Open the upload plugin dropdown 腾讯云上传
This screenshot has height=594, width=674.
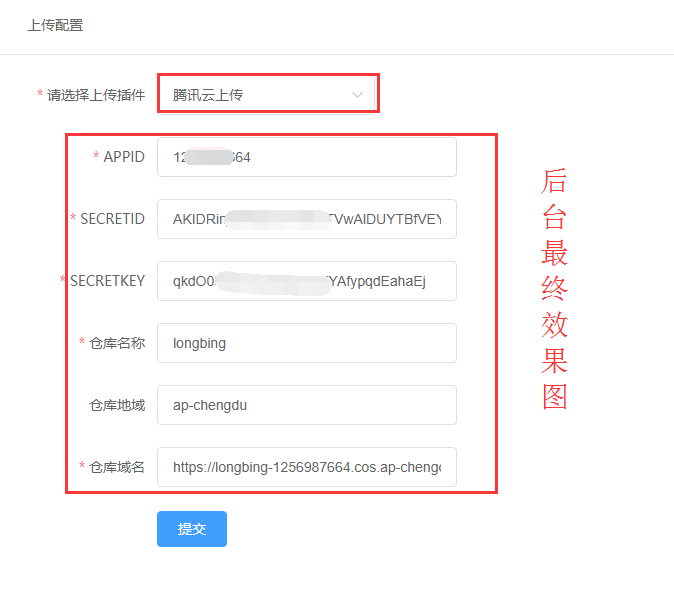point(267,95)
